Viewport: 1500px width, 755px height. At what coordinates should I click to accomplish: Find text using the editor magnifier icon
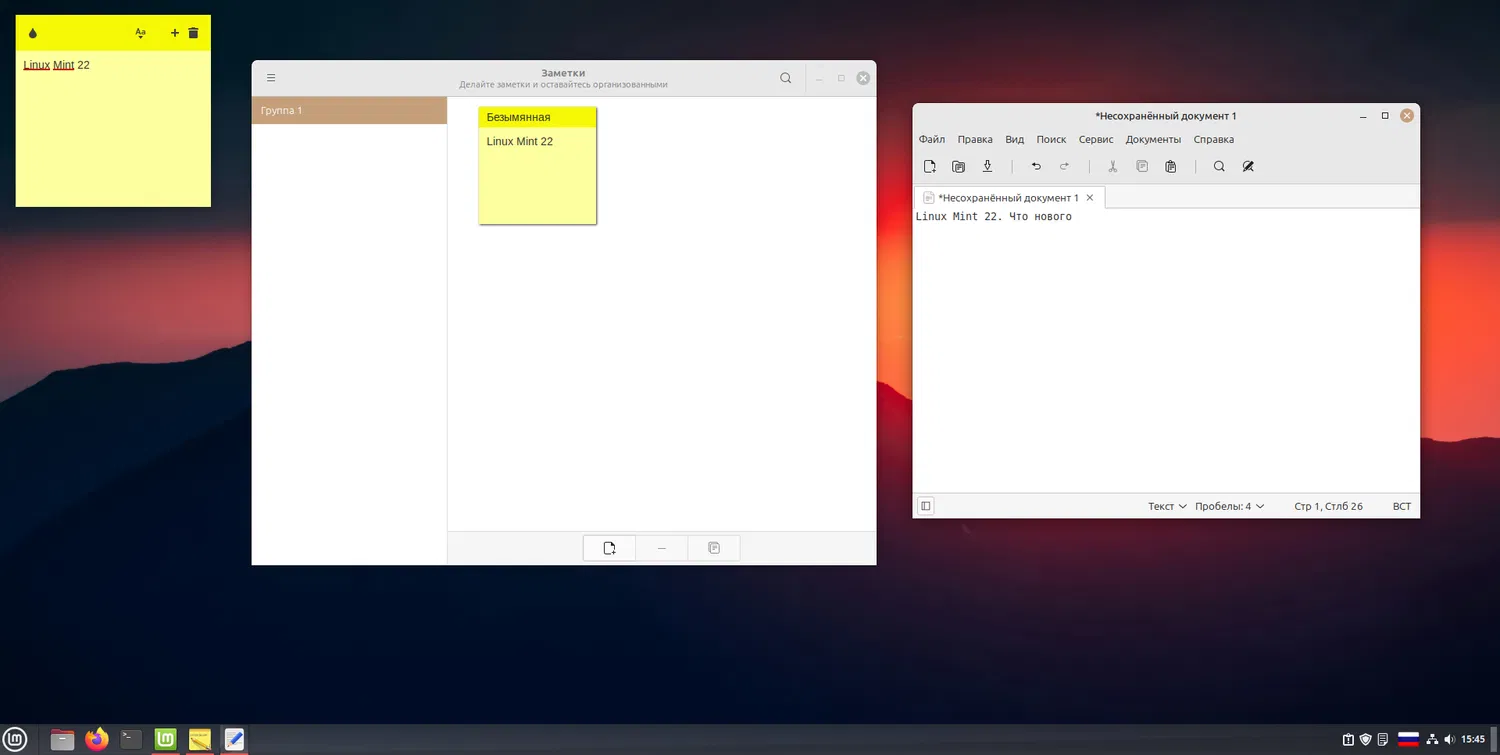1219,167
